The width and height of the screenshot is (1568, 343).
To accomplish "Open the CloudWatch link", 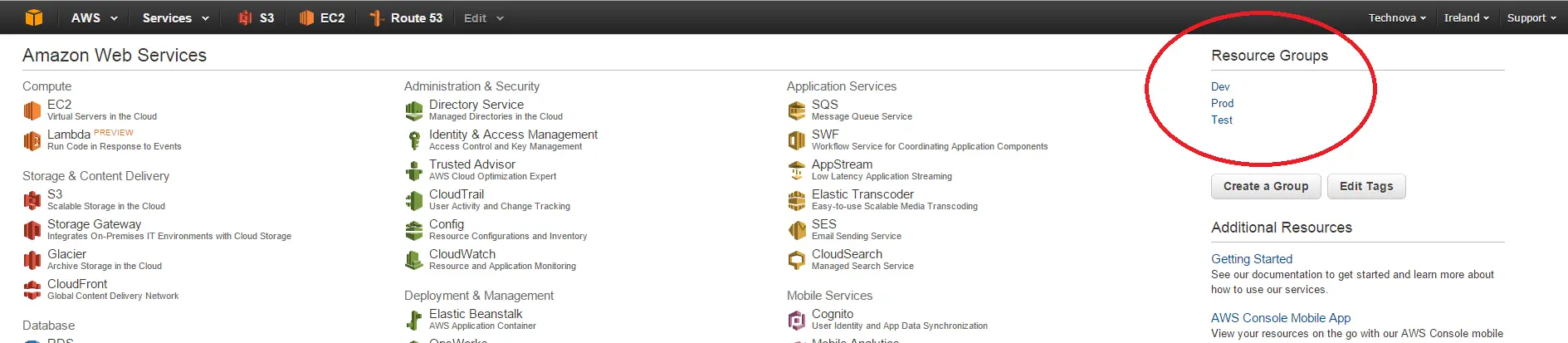I will click(462, 253).
